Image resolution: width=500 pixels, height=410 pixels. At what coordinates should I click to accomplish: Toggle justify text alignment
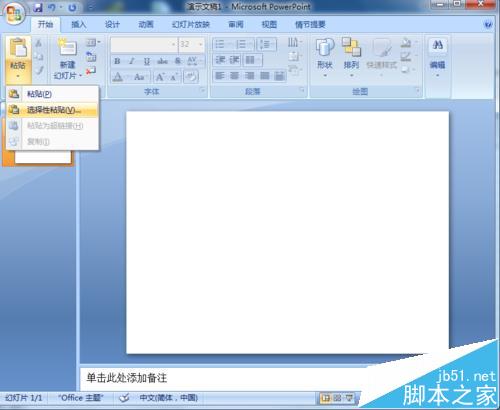(x=265, y=76)
